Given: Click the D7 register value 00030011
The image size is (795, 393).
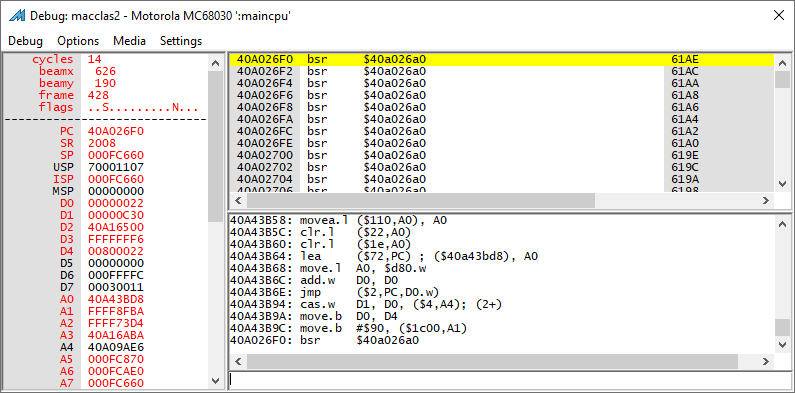Looking at the screenshot, I should 116,288.
